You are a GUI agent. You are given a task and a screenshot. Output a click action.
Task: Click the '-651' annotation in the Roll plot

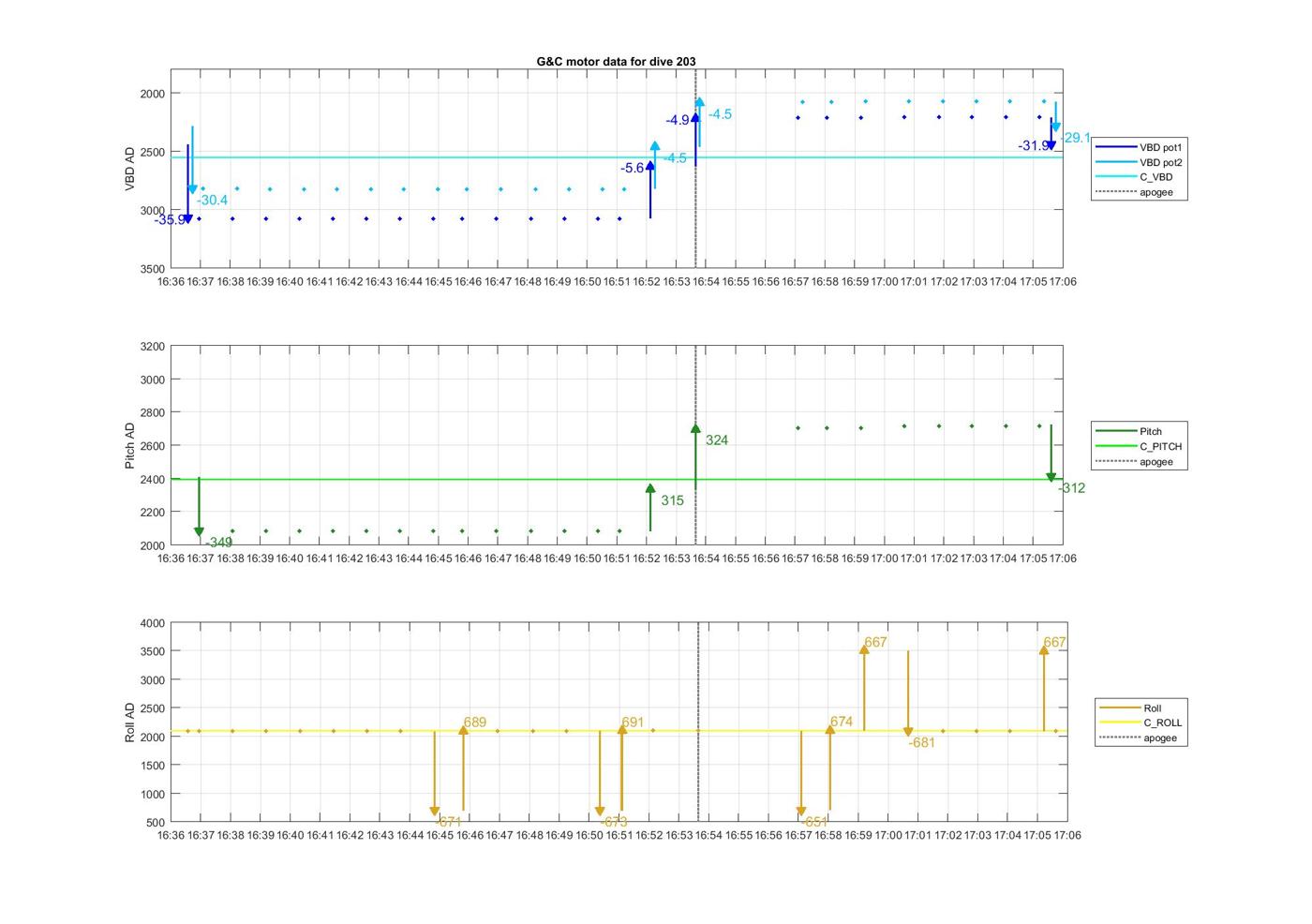pos(814,822)
